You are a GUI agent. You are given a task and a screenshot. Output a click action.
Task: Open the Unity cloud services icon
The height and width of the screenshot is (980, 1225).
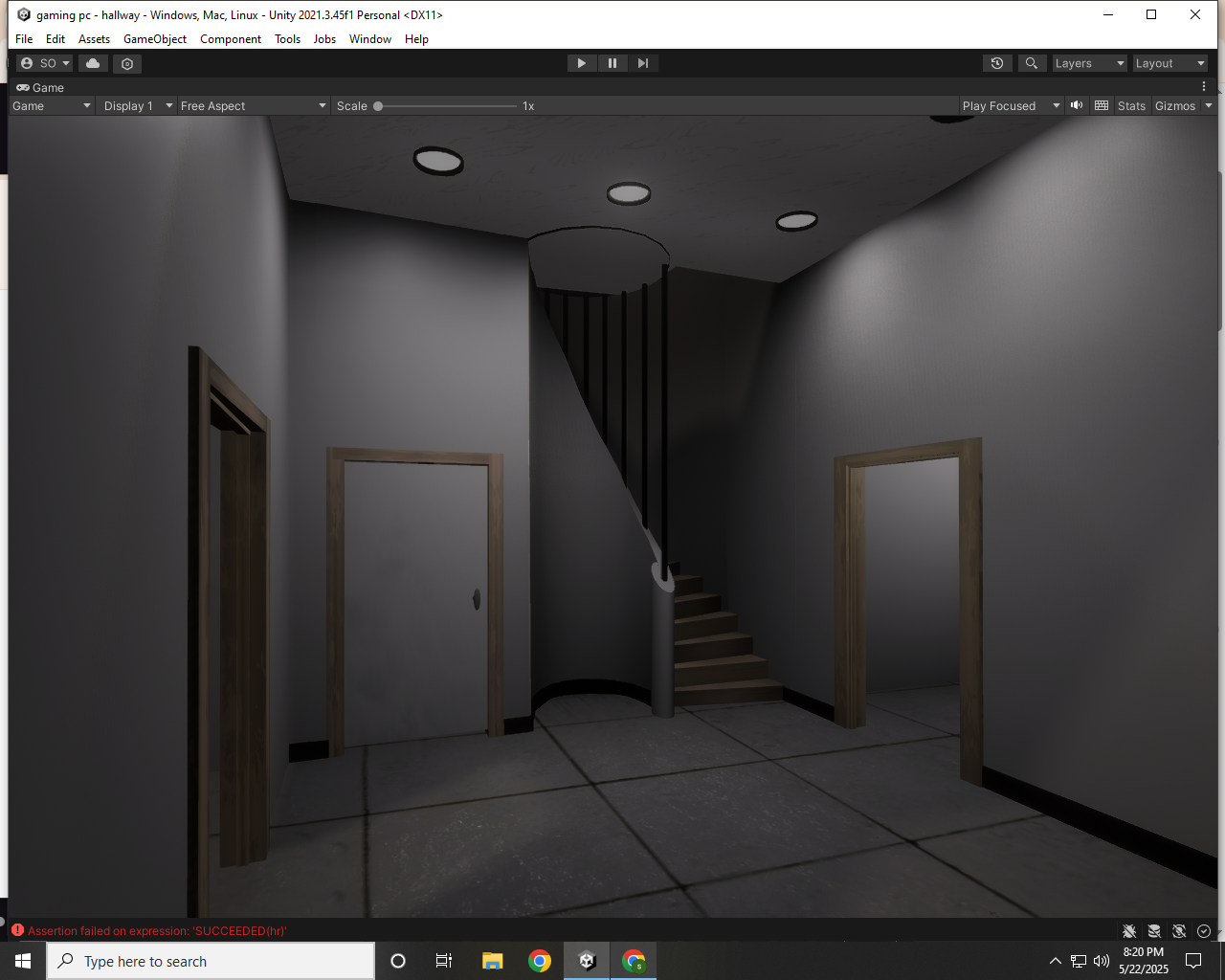tap(93, 63)
